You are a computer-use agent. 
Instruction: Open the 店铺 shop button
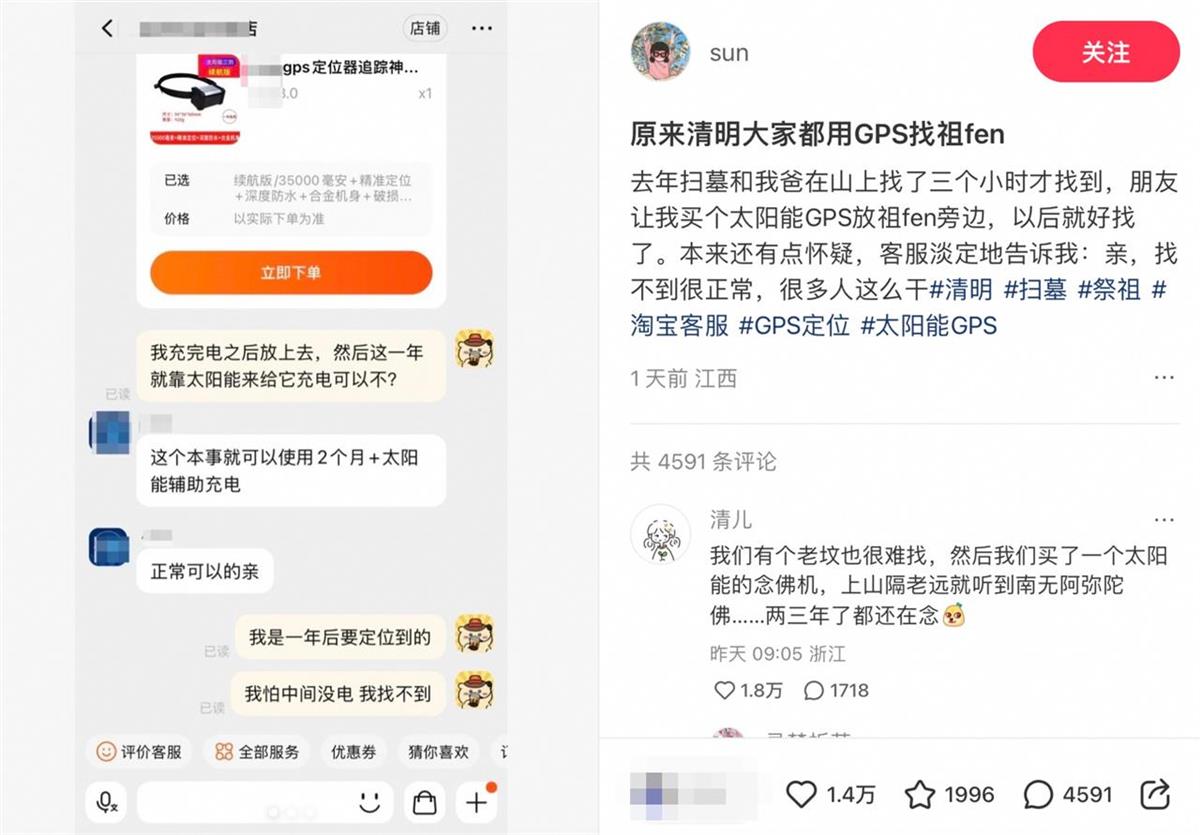point(425,28)
